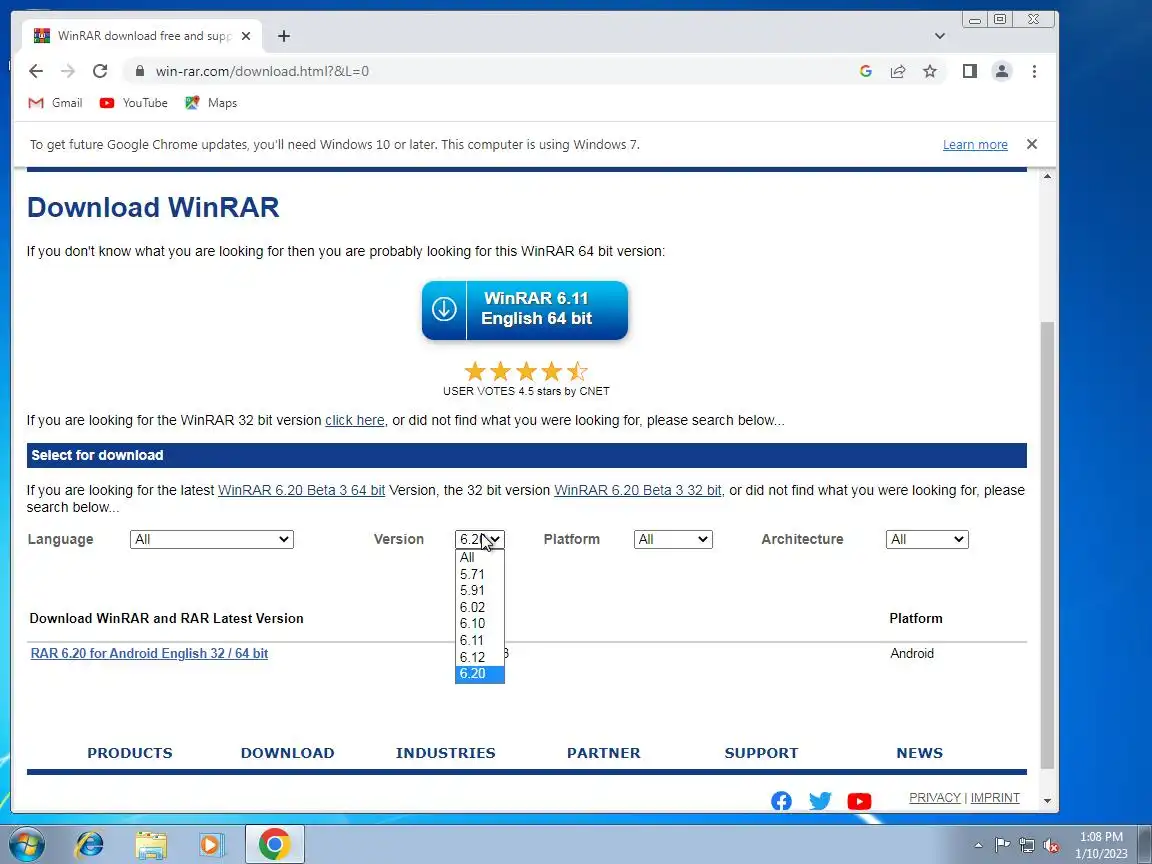Open the Language dropdown
This screenshot has height=864, width=1152.
pos(212,539)
